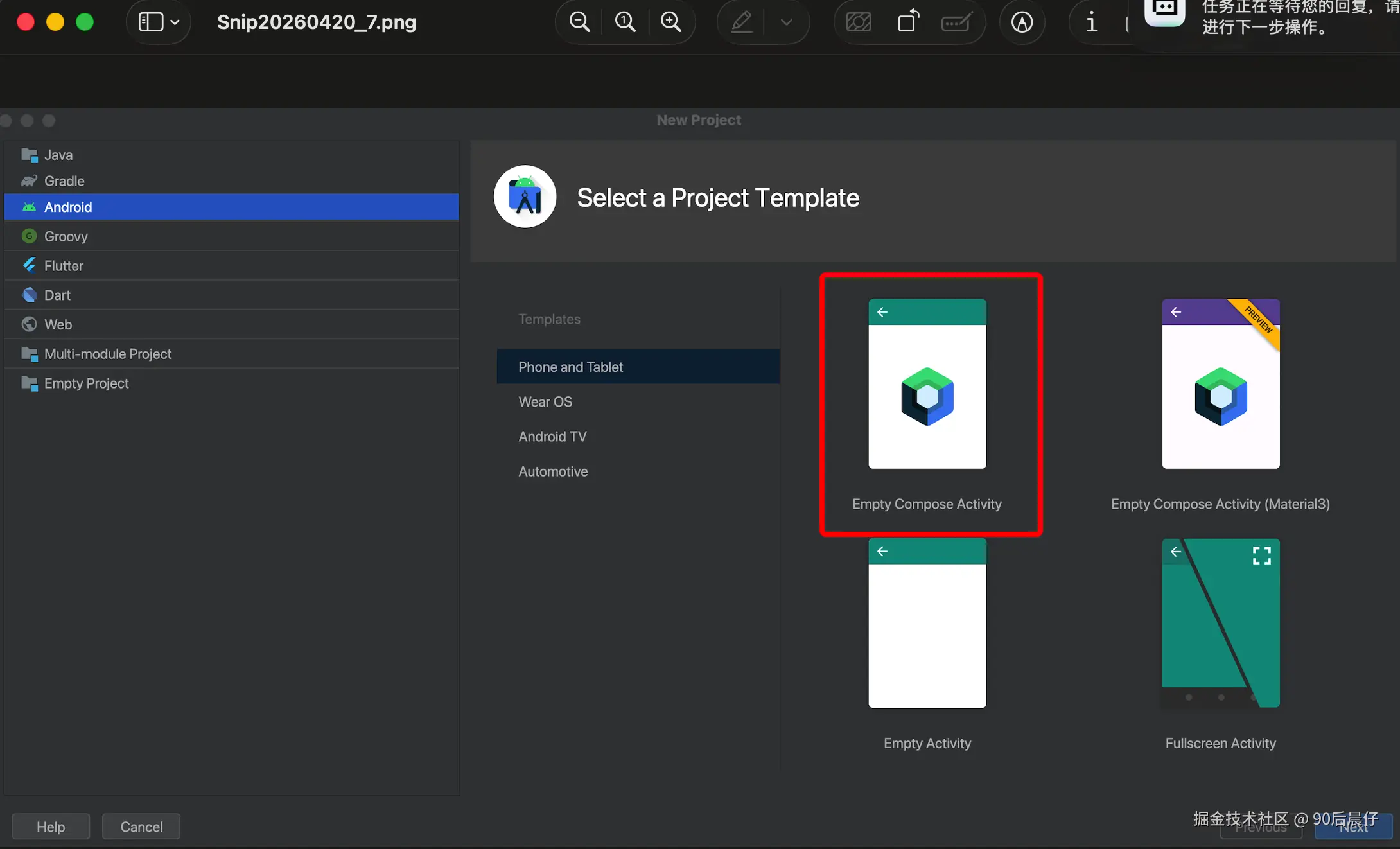Open sidebar view options dropdown
1400x849 pixels.
[159, 22]
